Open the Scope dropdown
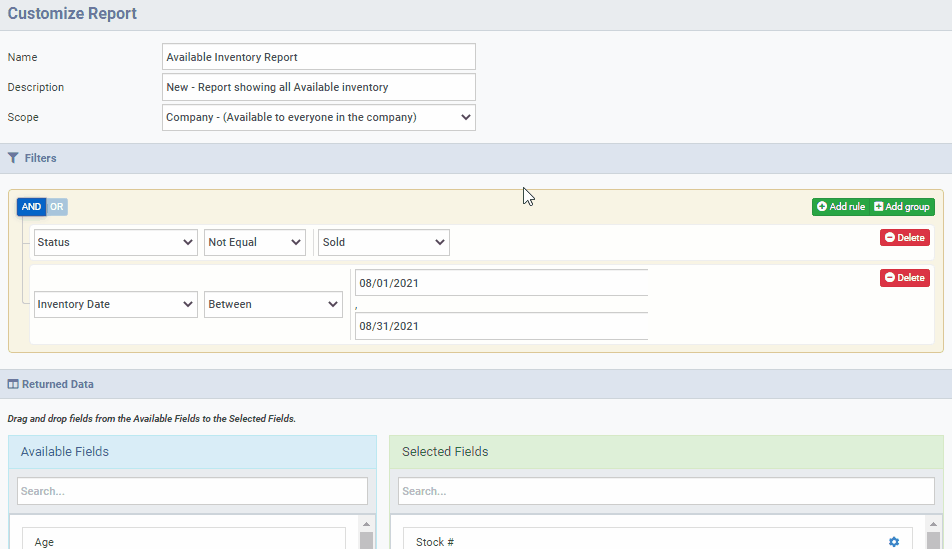The height and width of the screenshot is (549, 952). pos(318,118)
